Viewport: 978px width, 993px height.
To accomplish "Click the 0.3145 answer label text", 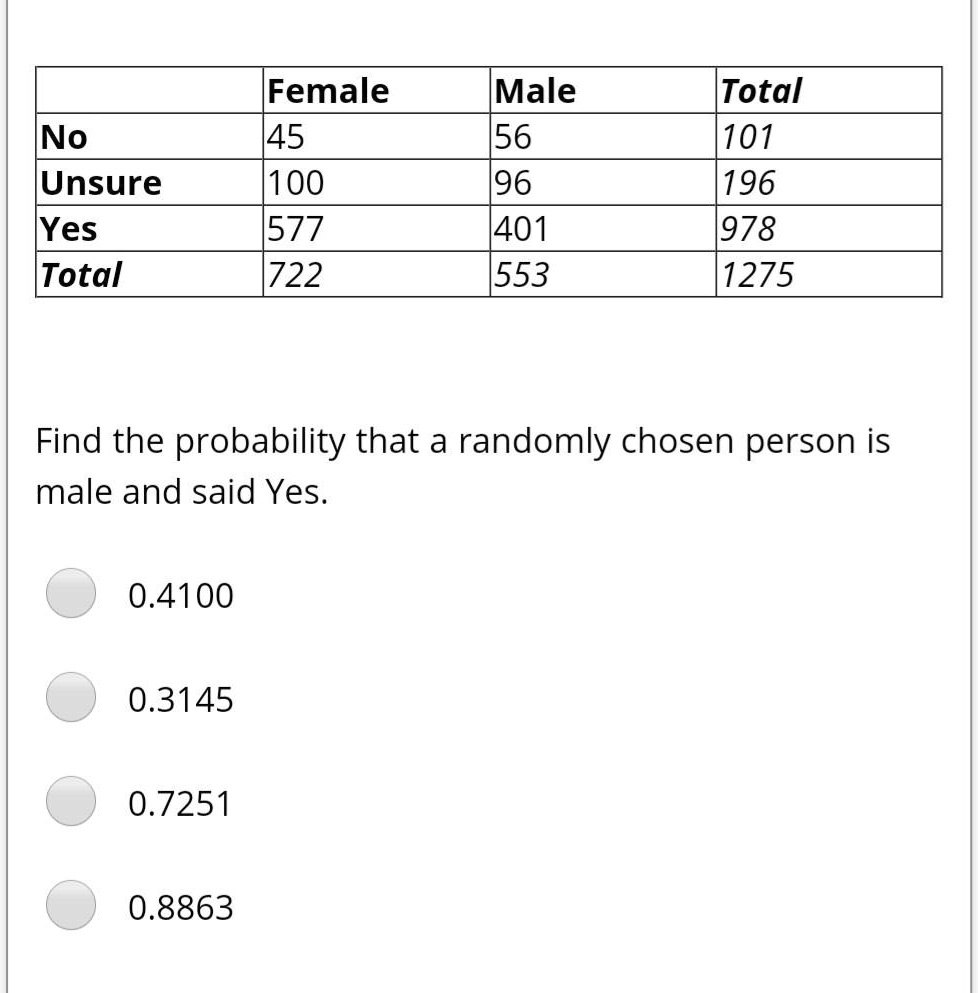I will (181, 698).
